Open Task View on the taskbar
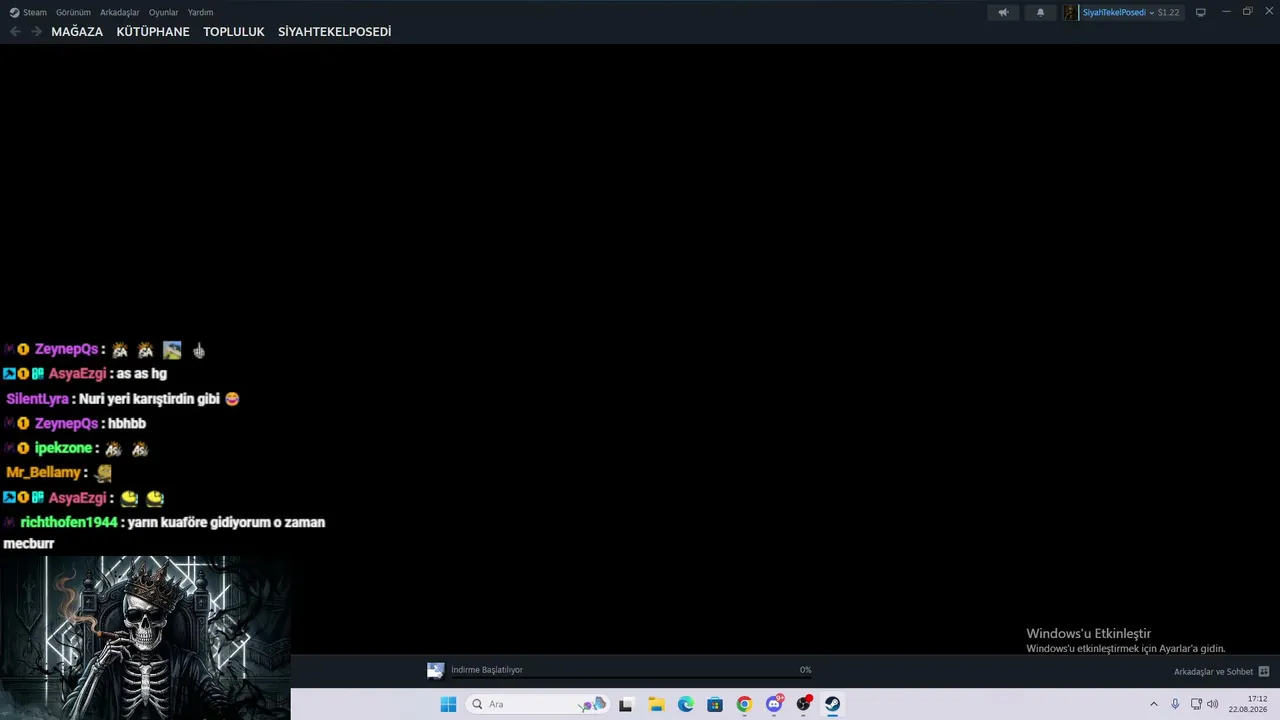This screenshot has width=1280, height=720. point(626,704)
